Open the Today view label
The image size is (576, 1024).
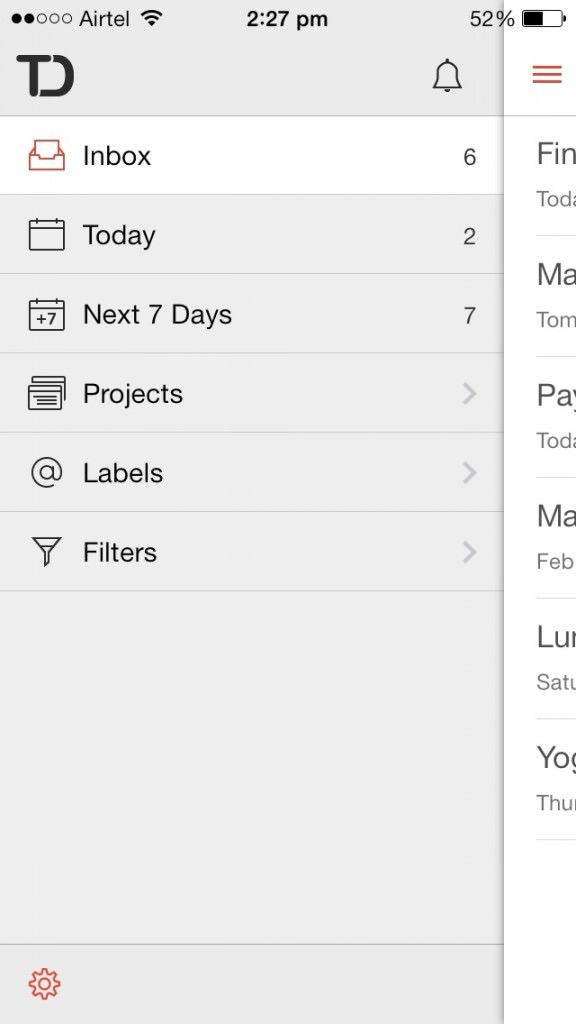pyautogui.click(x=119, y=236)
